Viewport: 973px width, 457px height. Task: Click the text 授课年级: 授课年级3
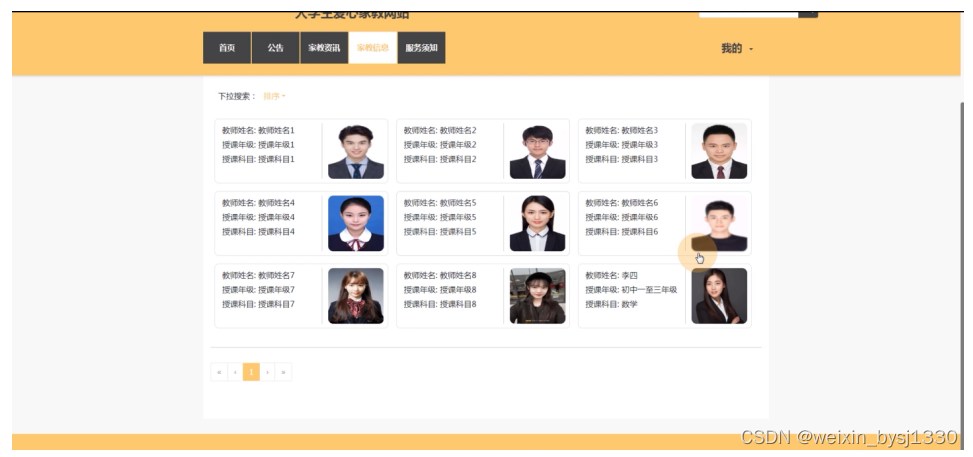tap(622, 145)
